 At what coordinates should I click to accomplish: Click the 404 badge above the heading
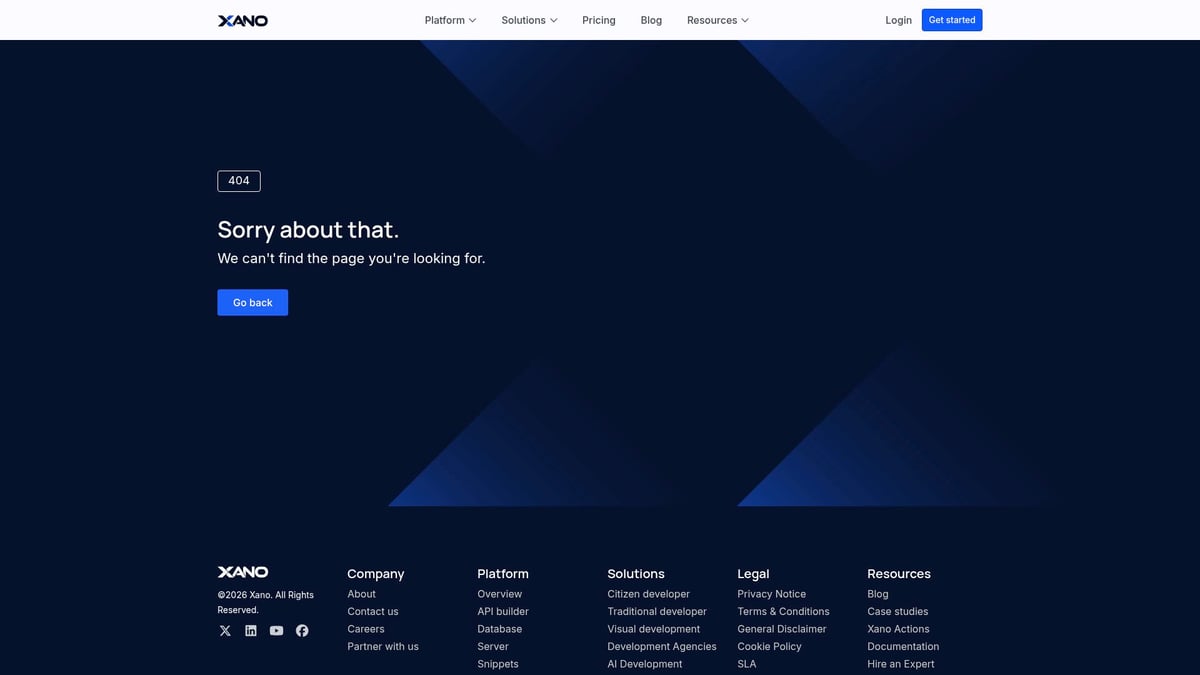point(238,180)
